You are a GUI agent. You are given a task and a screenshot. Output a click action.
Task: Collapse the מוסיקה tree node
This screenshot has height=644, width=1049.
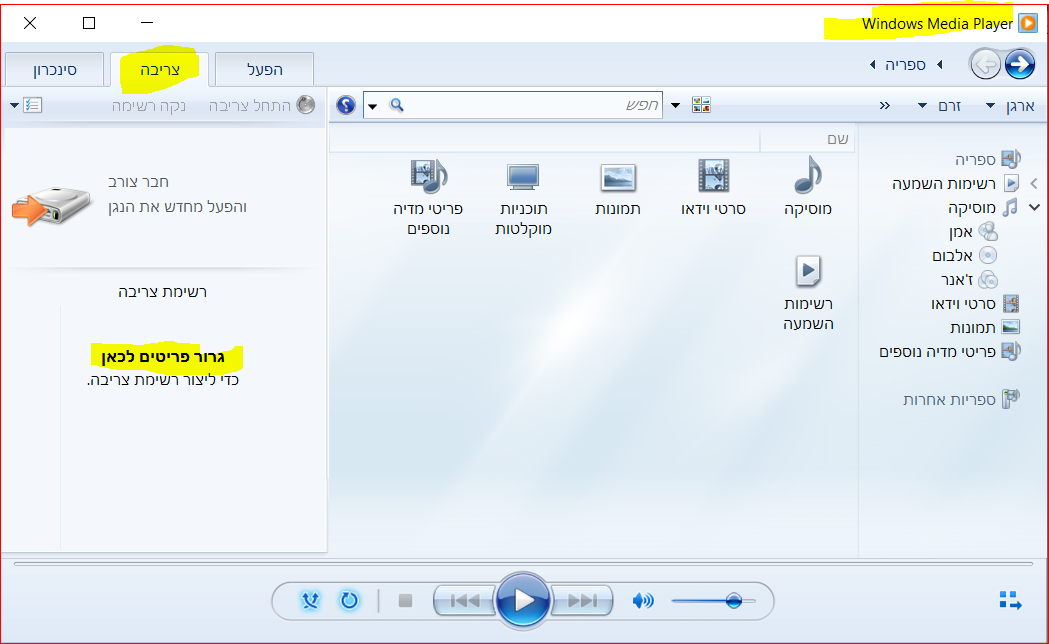(x=1034, y=207)
